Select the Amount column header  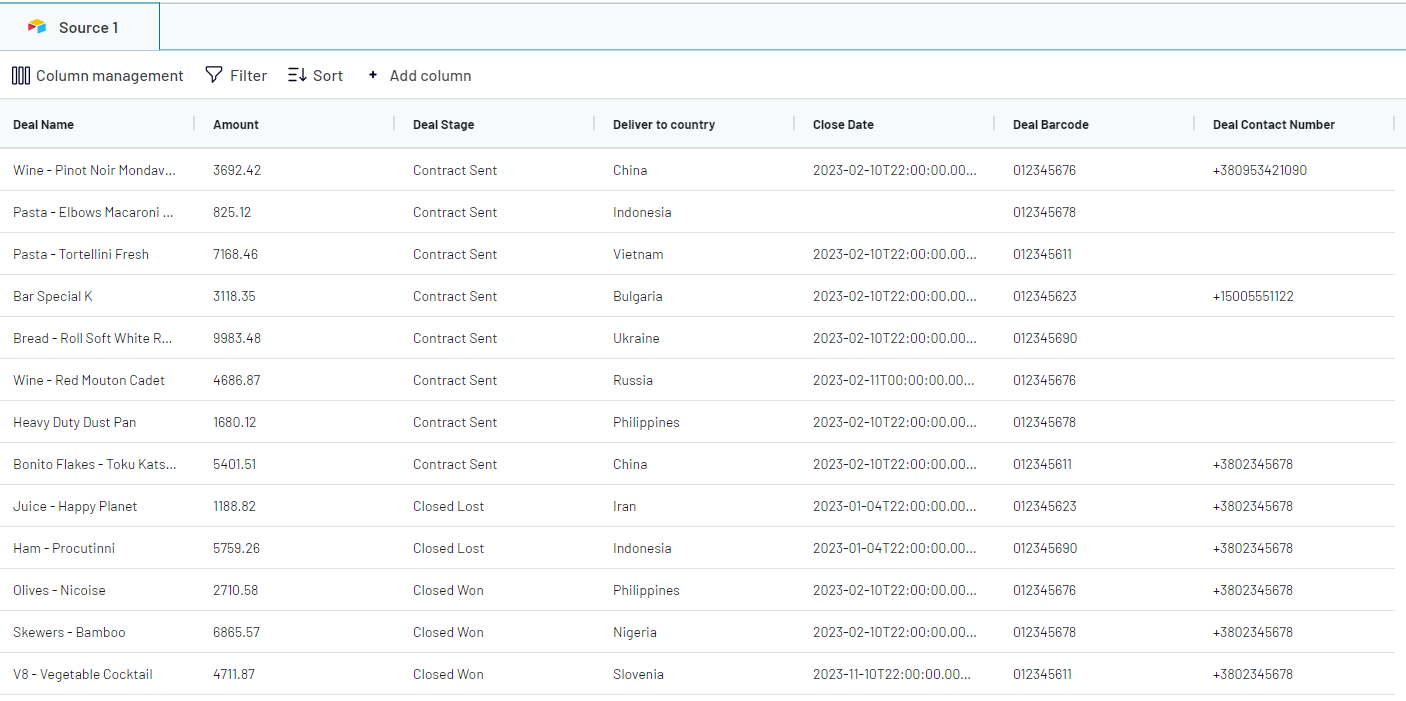coord(236,124)
